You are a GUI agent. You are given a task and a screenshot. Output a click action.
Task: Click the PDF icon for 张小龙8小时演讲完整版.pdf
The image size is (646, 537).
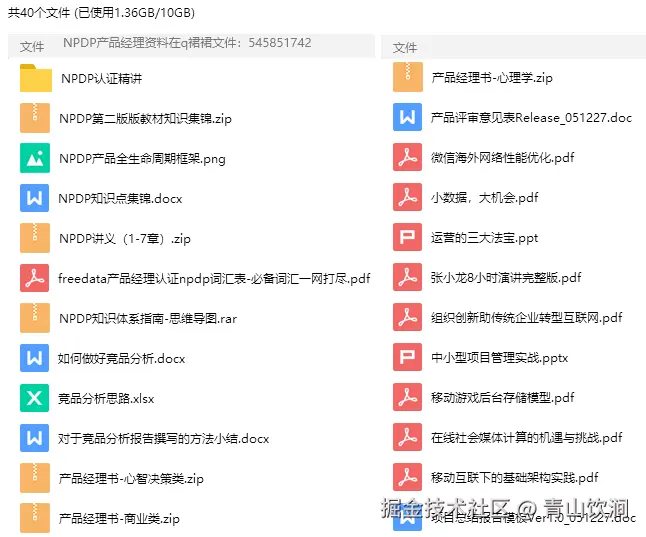click(407, 277)
